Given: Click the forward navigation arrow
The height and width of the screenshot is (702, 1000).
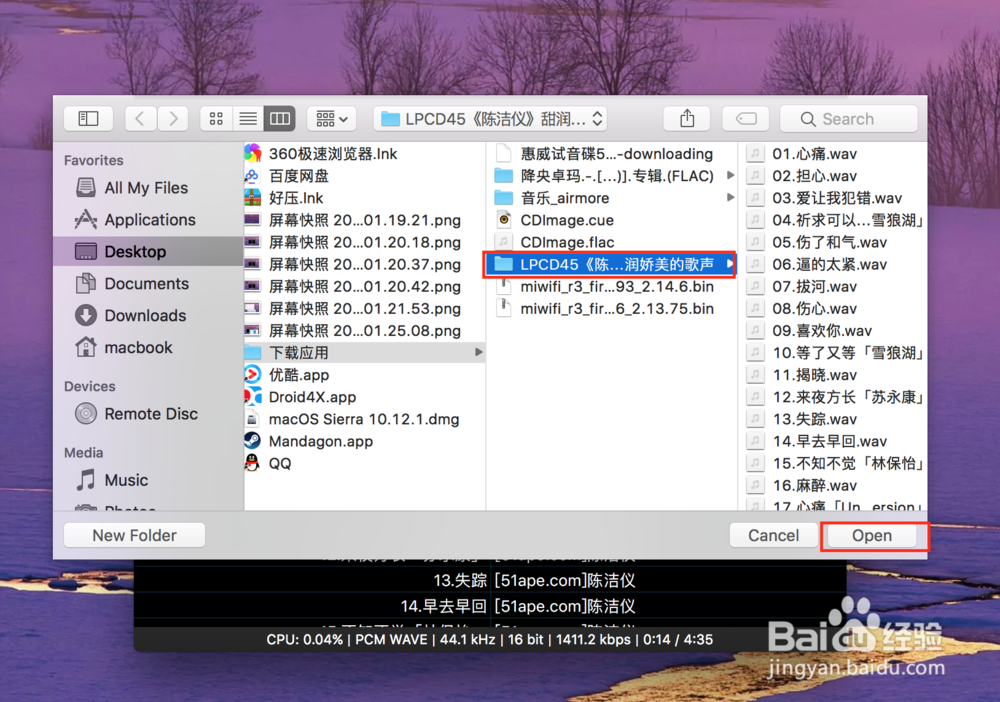Looking at the screenshot, I should pyautogui.click(x=172, y=118).
